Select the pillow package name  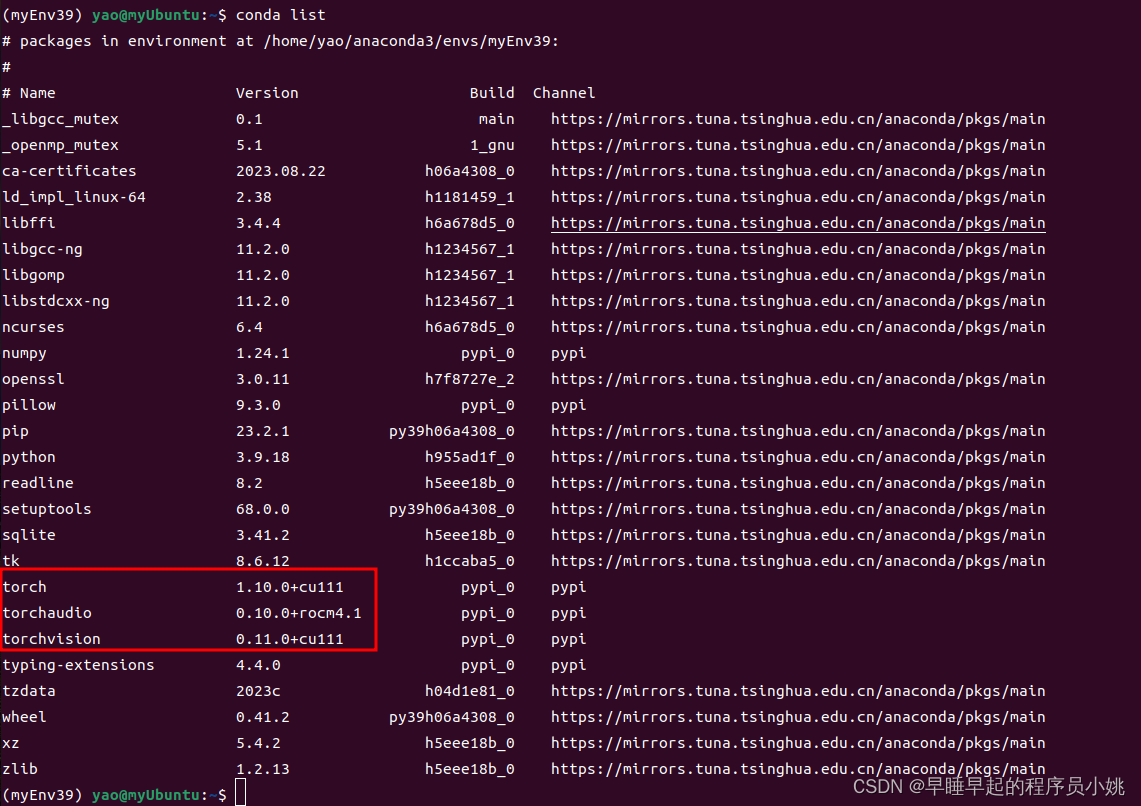(29, 404)
